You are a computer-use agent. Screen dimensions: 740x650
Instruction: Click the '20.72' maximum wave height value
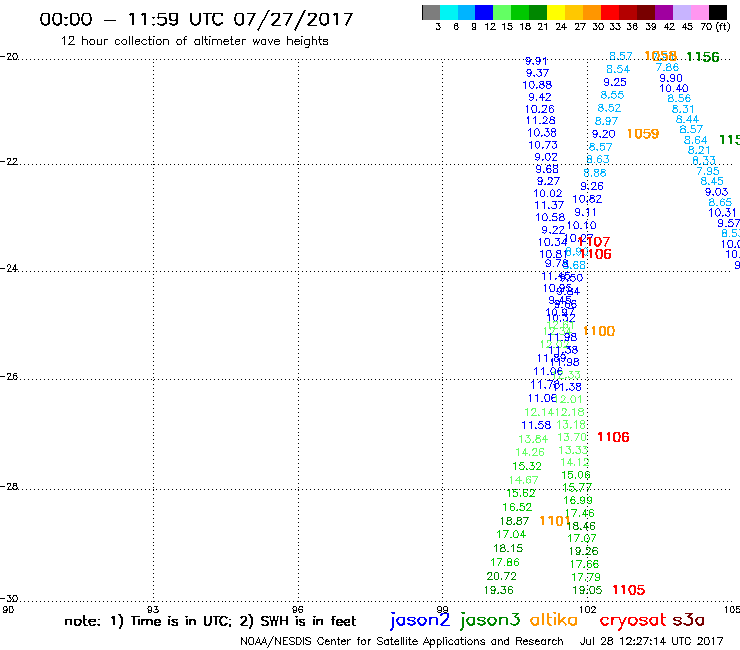pyautogui.click(x=501, y=576)
